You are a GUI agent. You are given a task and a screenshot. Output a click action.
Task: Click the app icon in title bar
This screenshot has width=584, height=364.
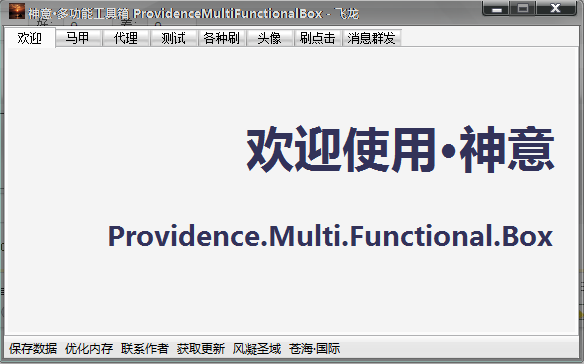point(17,11)
